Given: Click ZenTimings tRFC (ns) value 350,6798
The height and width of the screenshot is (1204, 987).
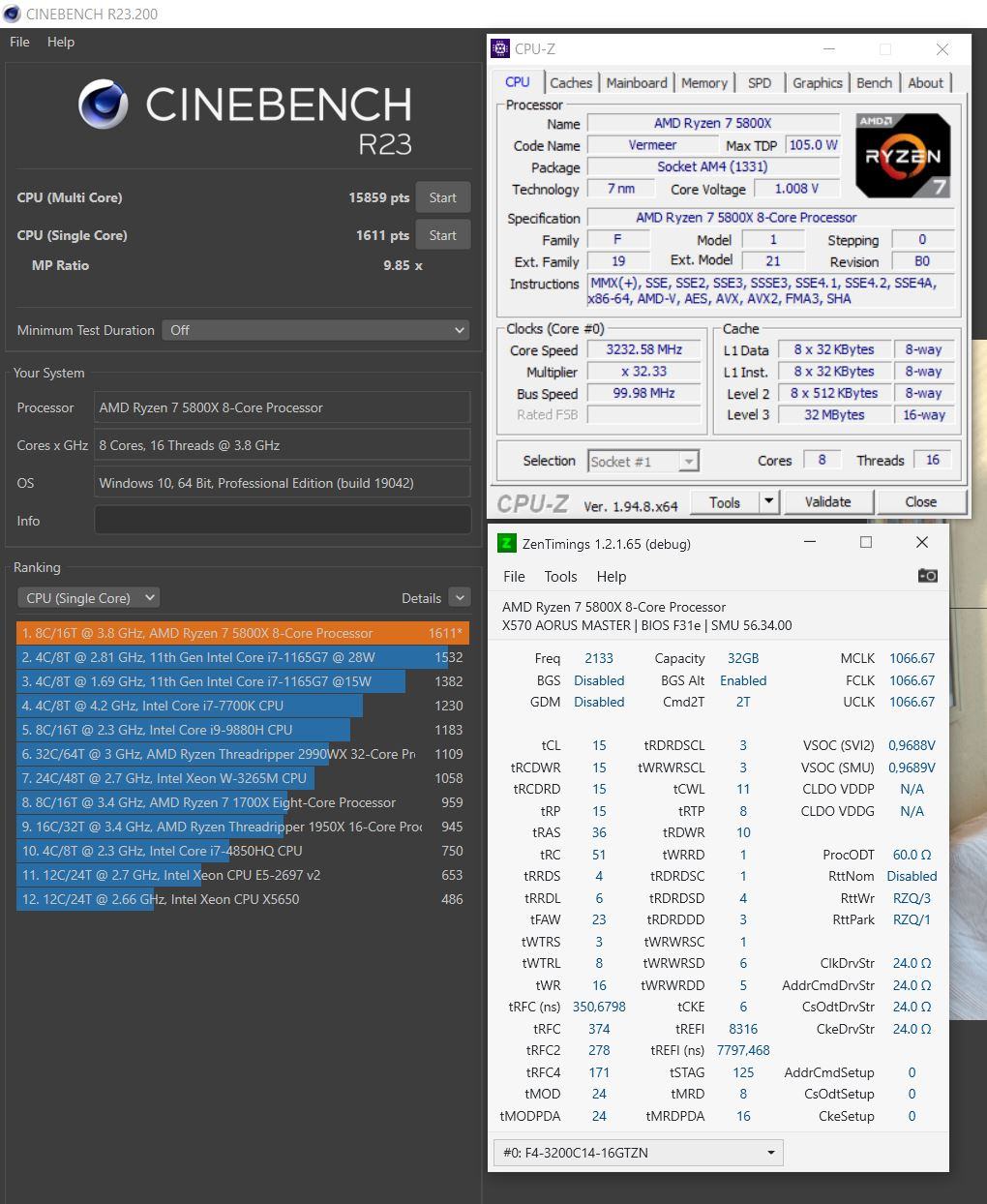Looking at the screenshot, I should point(599,1007).
